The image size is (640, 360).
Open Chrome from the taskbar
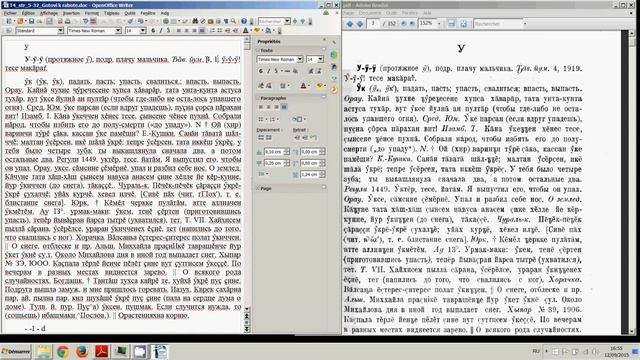point(62,351)
